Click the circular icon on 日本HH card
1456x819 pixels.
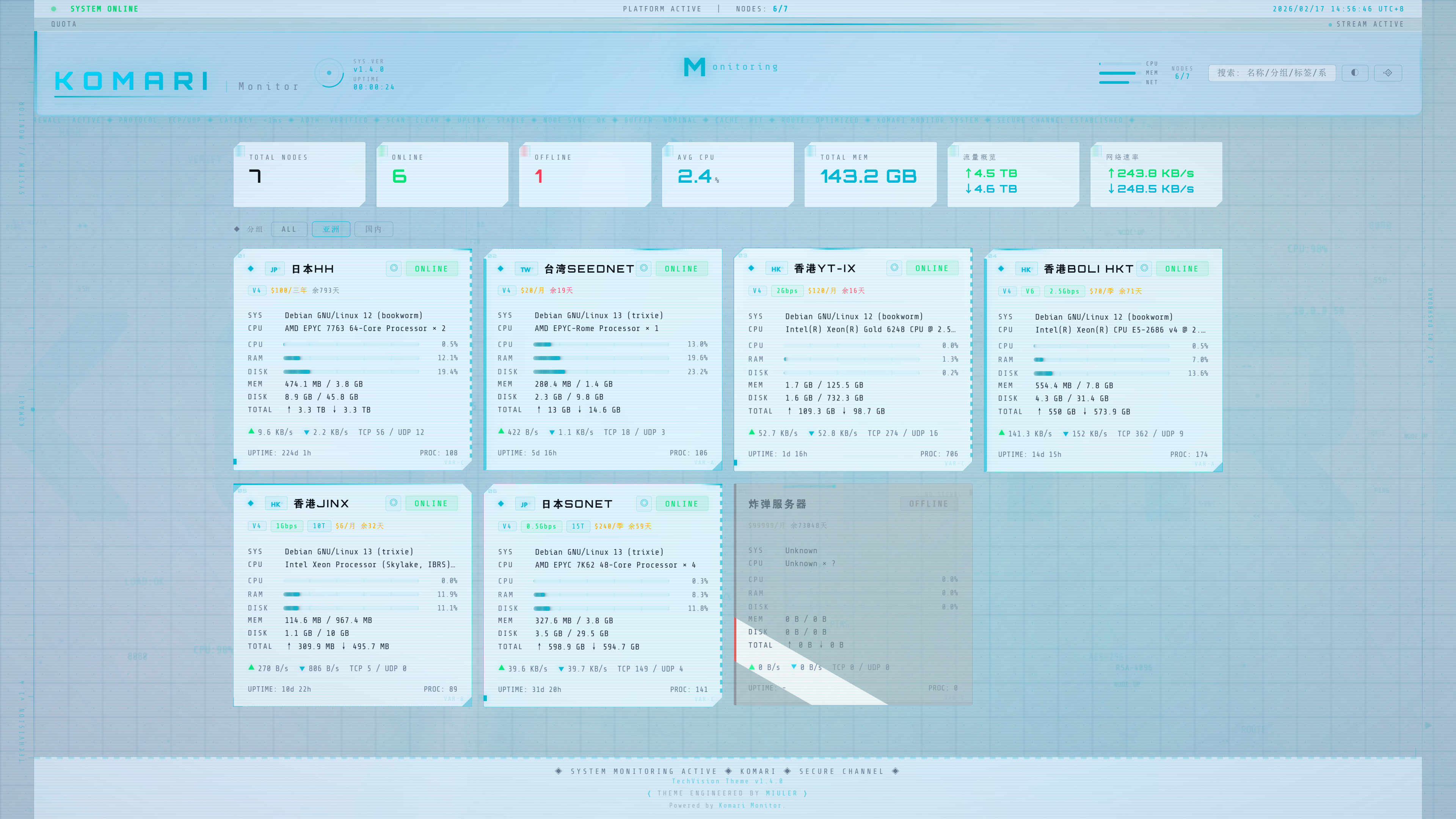(394, 268)
